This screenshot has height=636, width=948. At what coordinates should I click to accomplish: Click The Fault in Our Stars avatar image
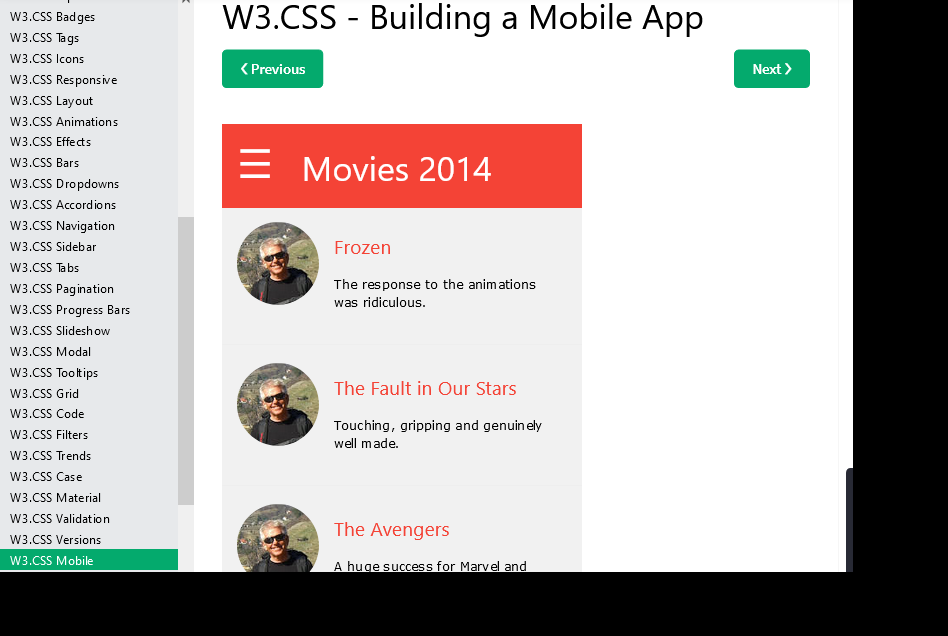pyautogui.click(x=278, y=404)
